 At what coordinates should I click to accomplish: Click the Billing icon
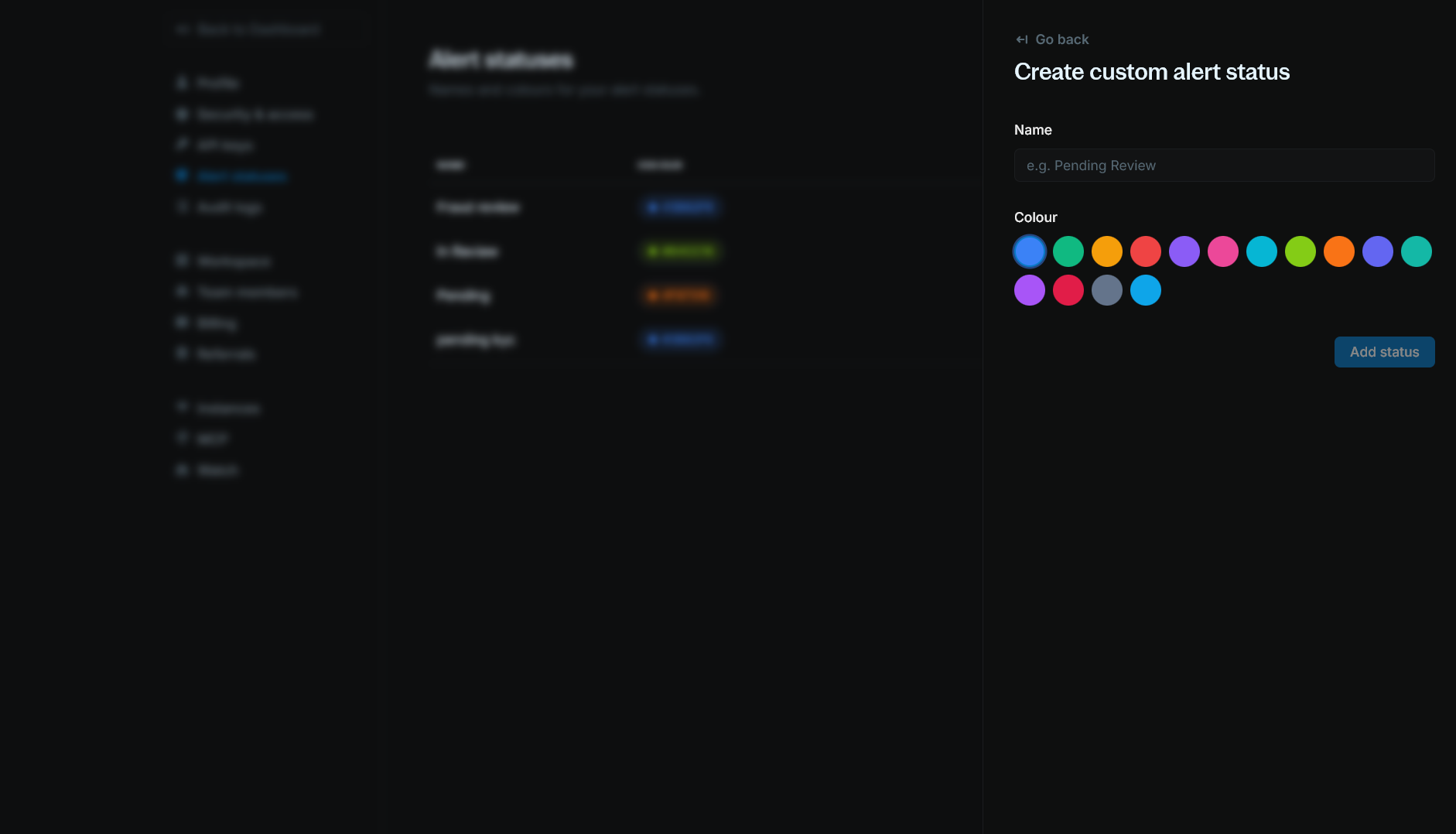coord(182,323)
